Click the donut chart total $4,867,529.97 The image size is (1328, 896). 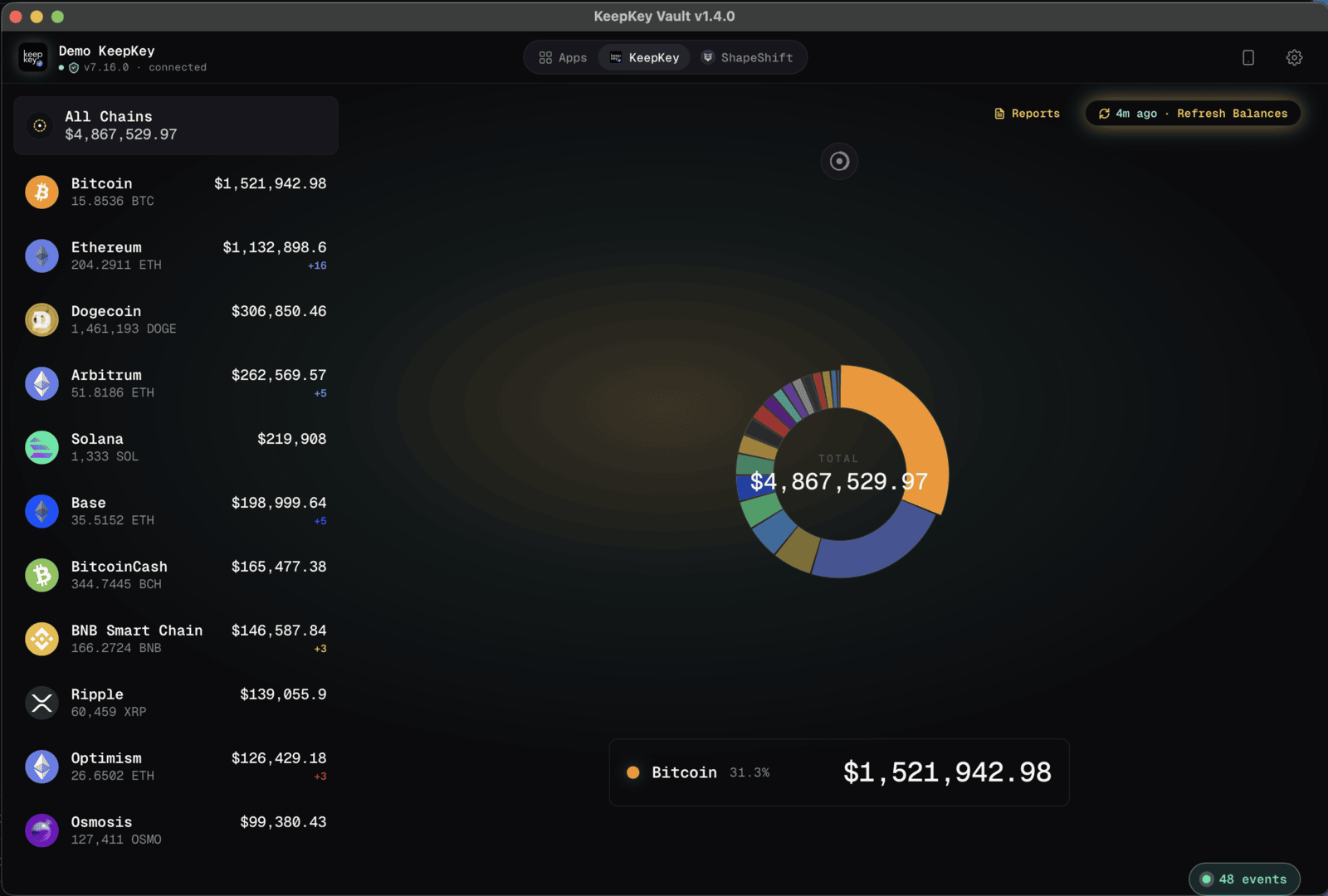coord(839,481)
